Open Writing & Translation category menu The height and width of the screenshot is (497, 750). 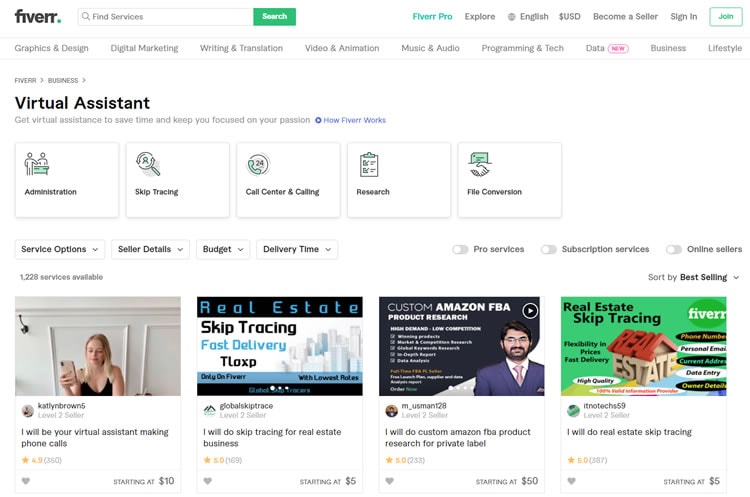[x=241, y=48]
